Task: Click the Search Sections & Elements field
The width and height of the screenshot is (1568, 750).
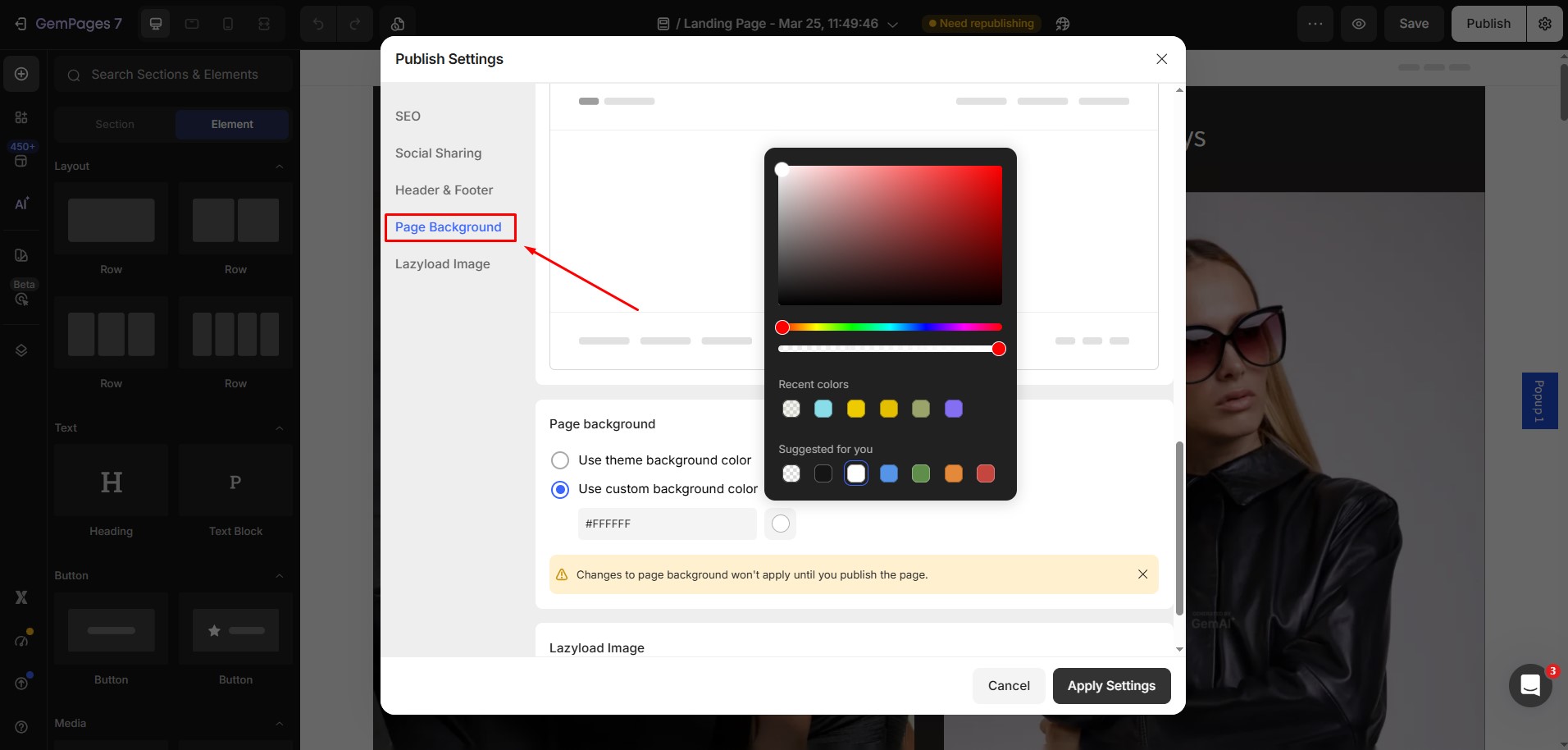Action: click(x=174, y=75)
